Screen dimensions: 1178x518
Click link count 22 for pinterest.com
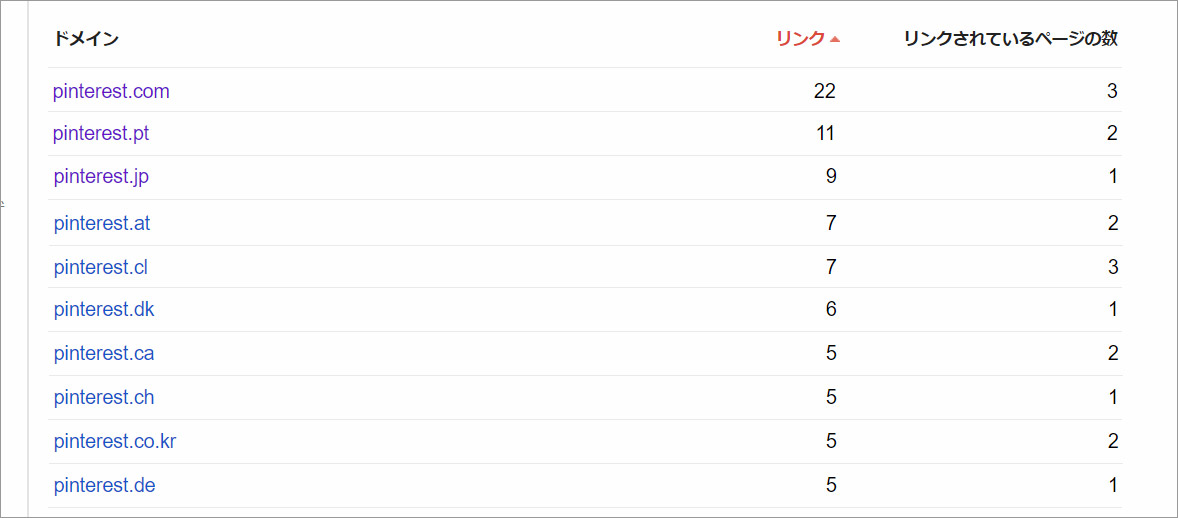[824, 91]
